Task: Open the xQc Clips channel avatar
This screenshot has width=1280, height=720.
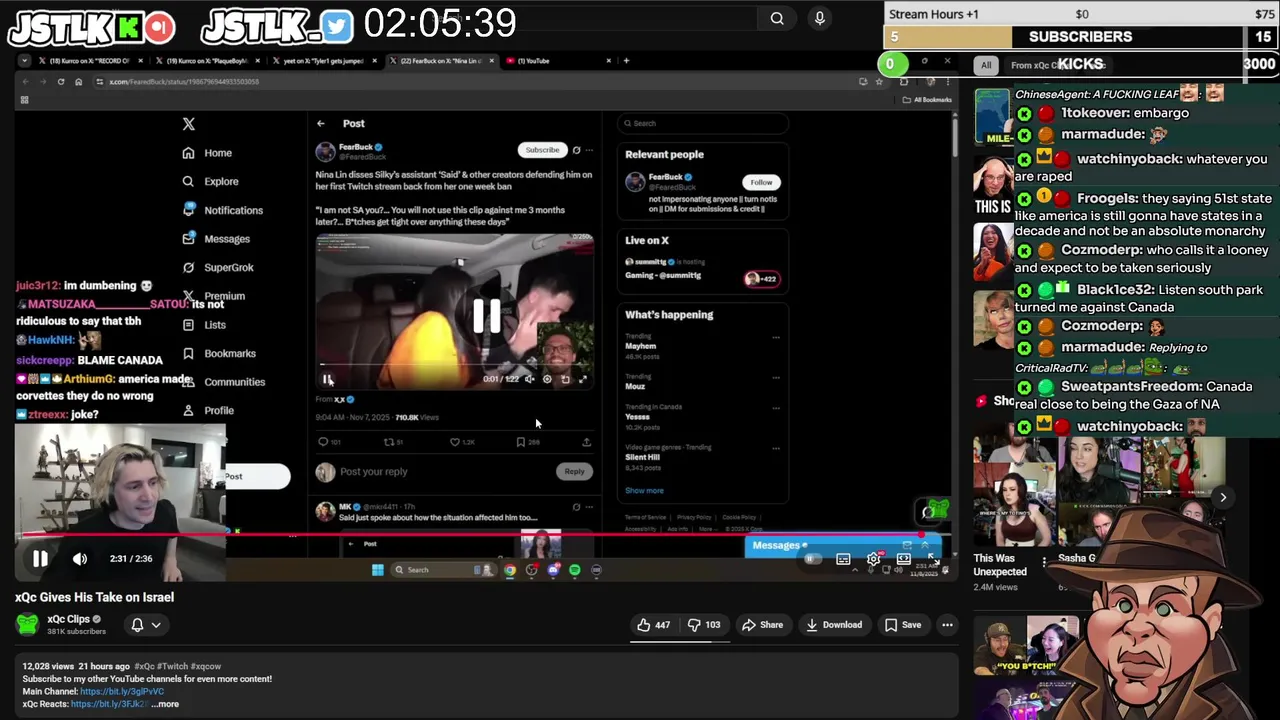Action: (28, 625)
